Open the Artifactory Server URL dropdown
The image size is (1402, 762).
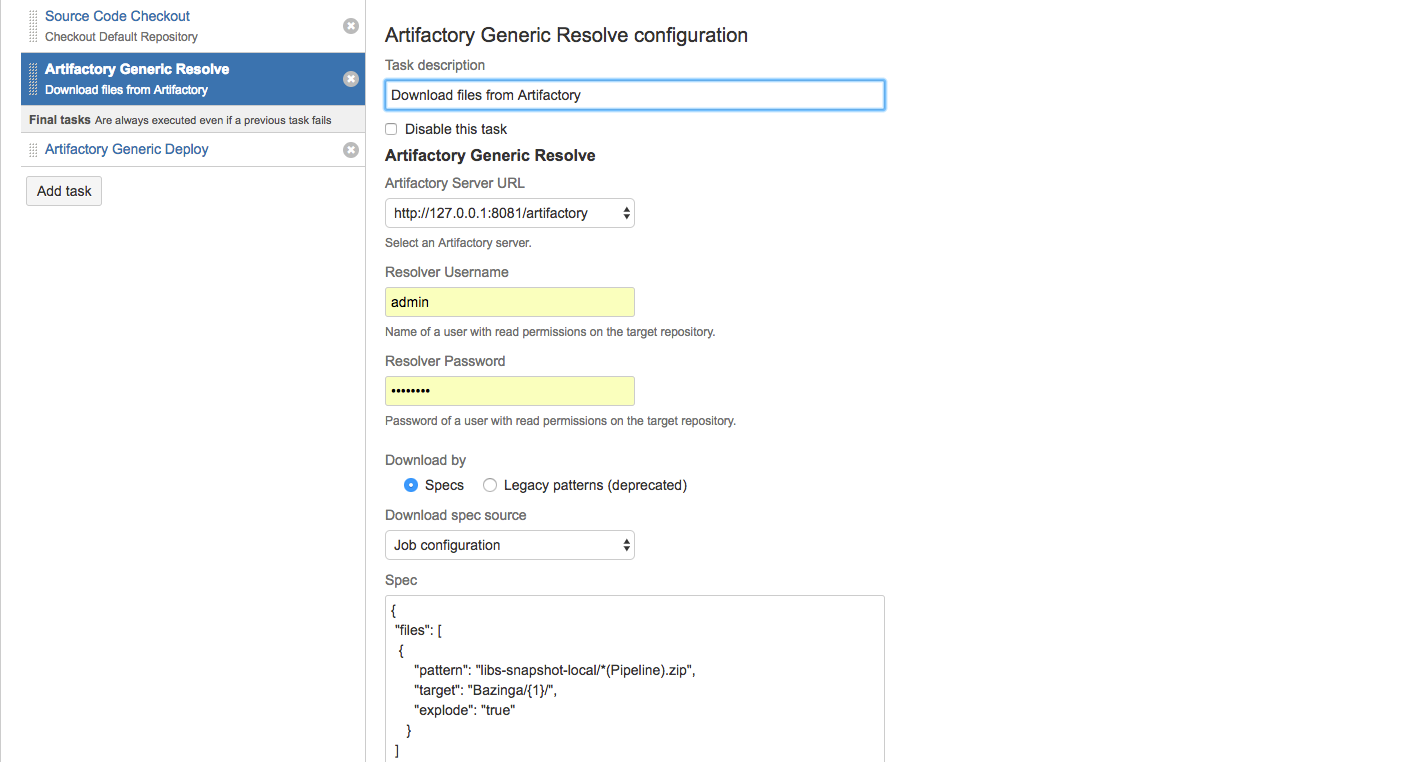[x=510, y=213]
